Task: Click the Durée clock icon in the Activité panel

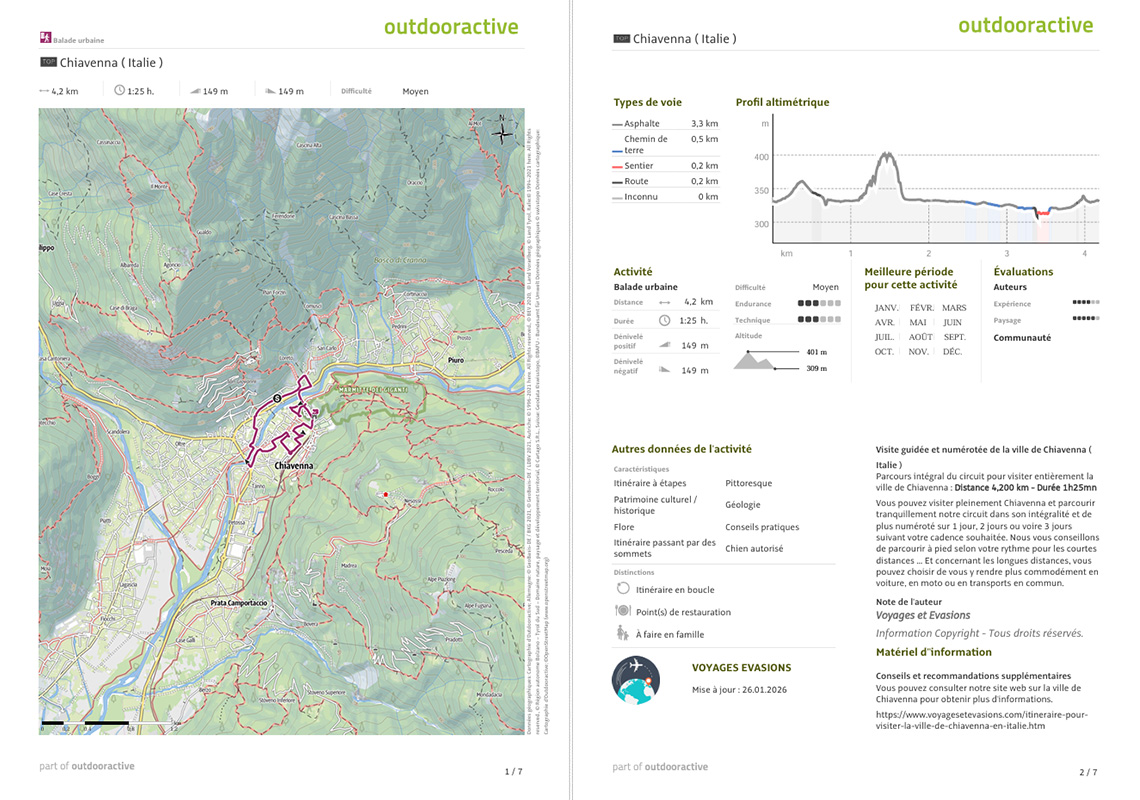Action: tap(664, 321)
